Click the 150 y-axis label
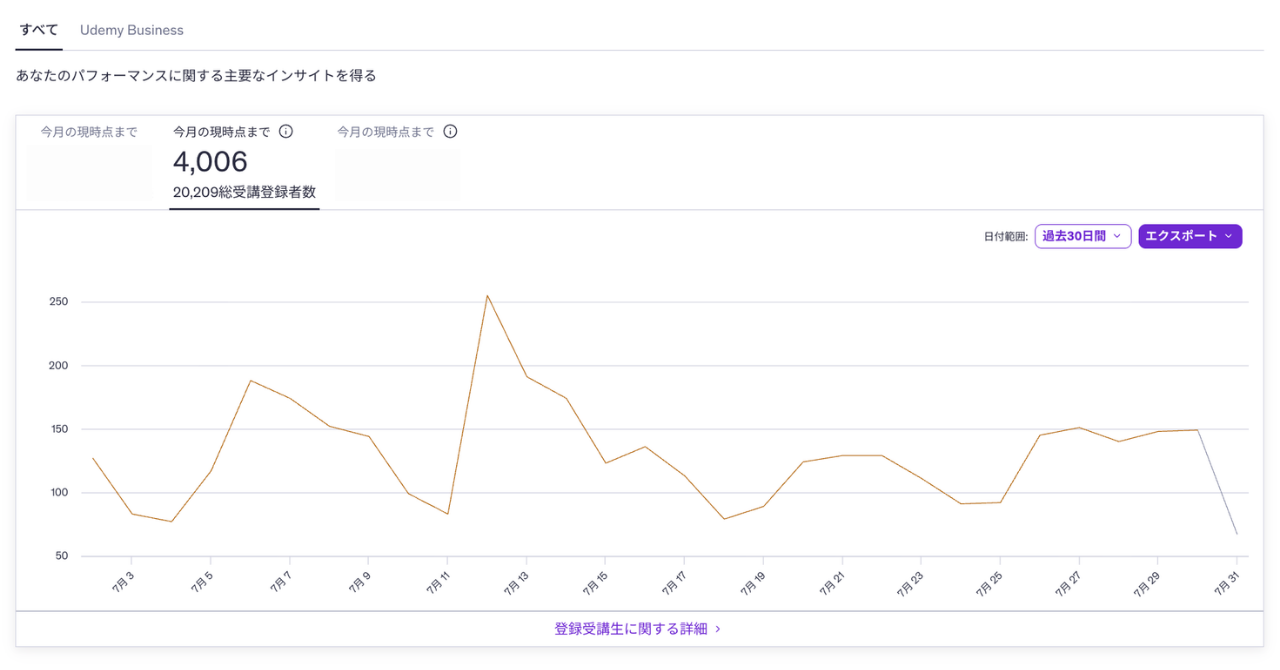The height and width of the screenshot is (670, 1280). click(58, 429)
